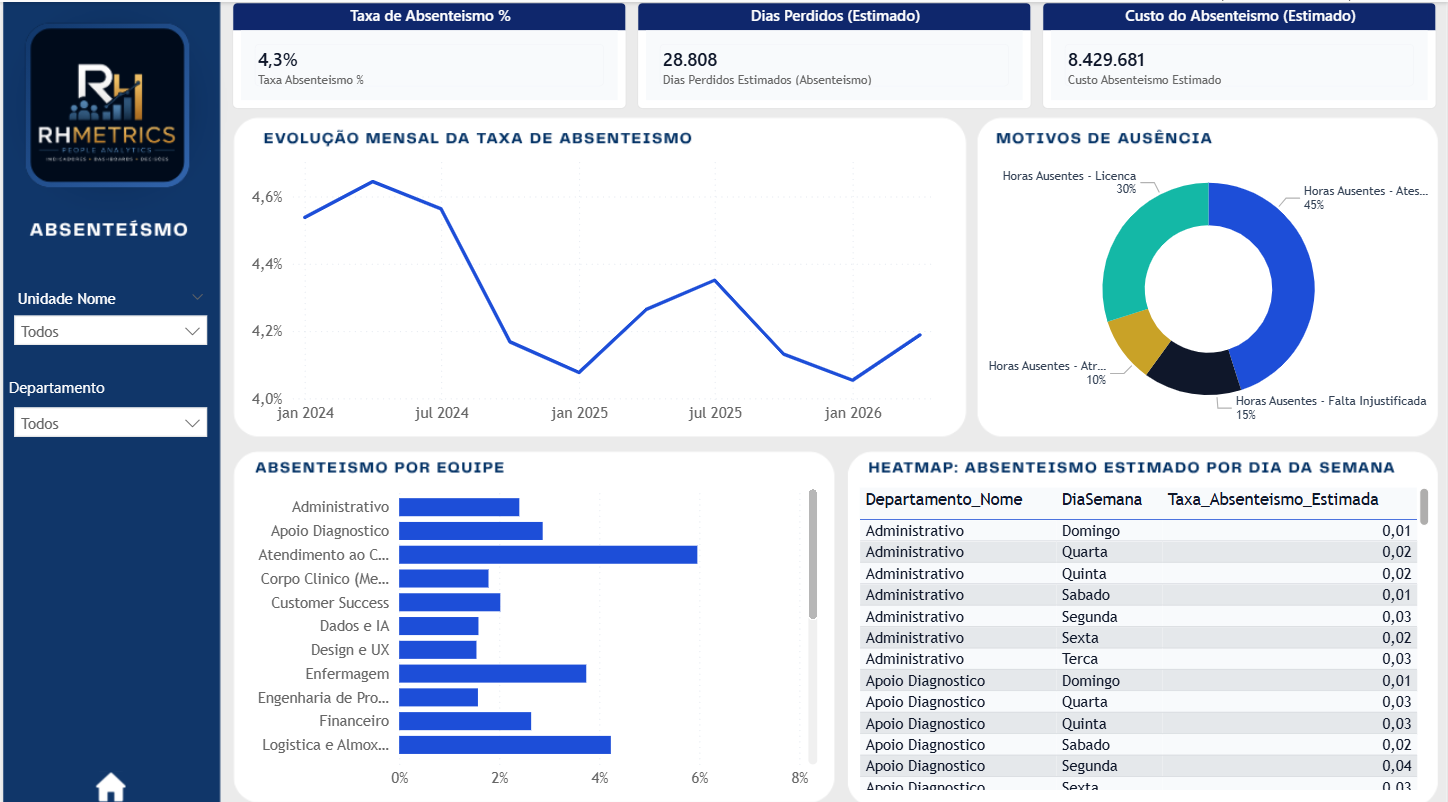Click the Administrativo Terca row
1448x802 pixels.
(1138, 659)
